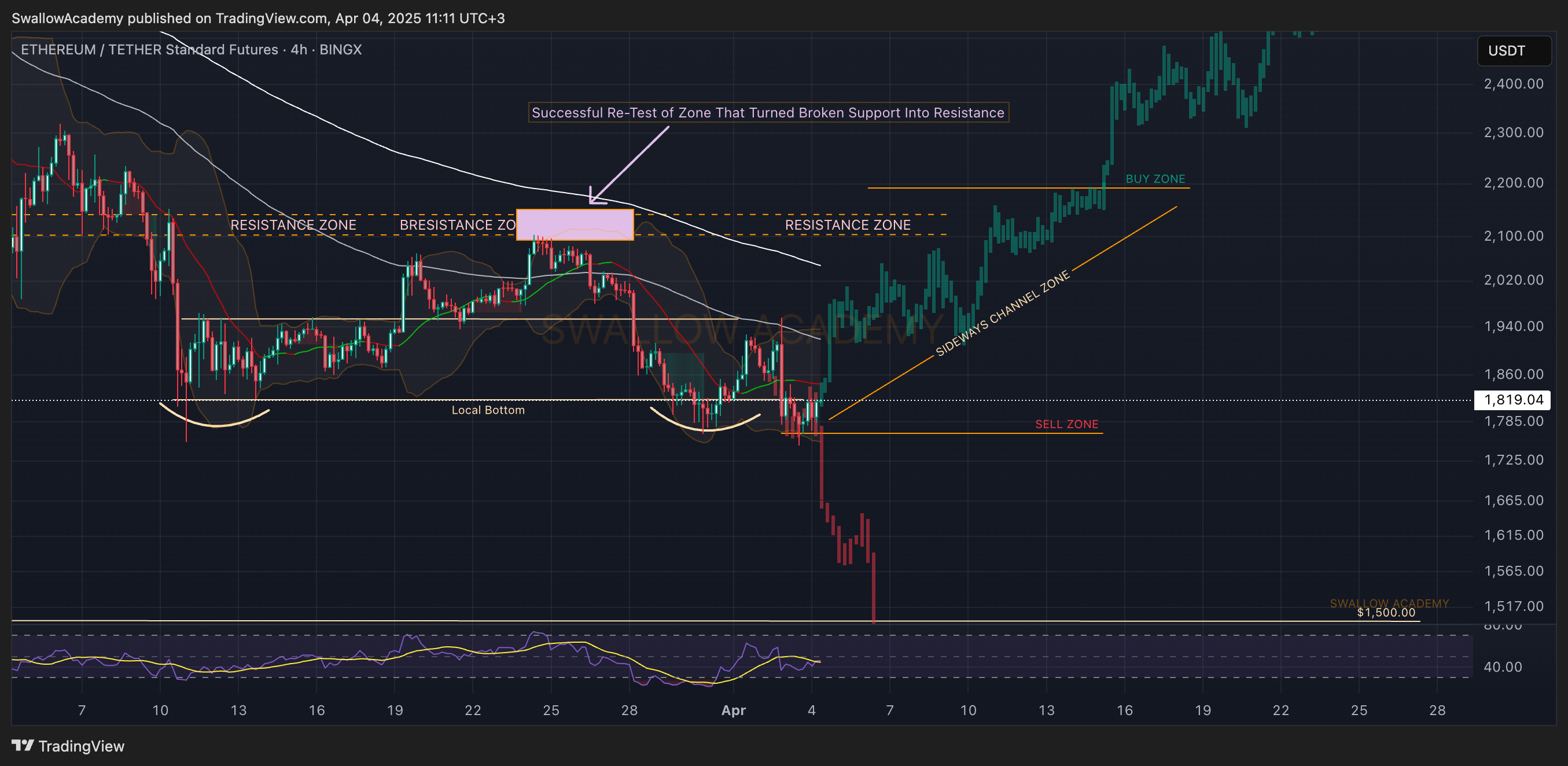Click the 1,725.00 price axis value

(1514, 460)
